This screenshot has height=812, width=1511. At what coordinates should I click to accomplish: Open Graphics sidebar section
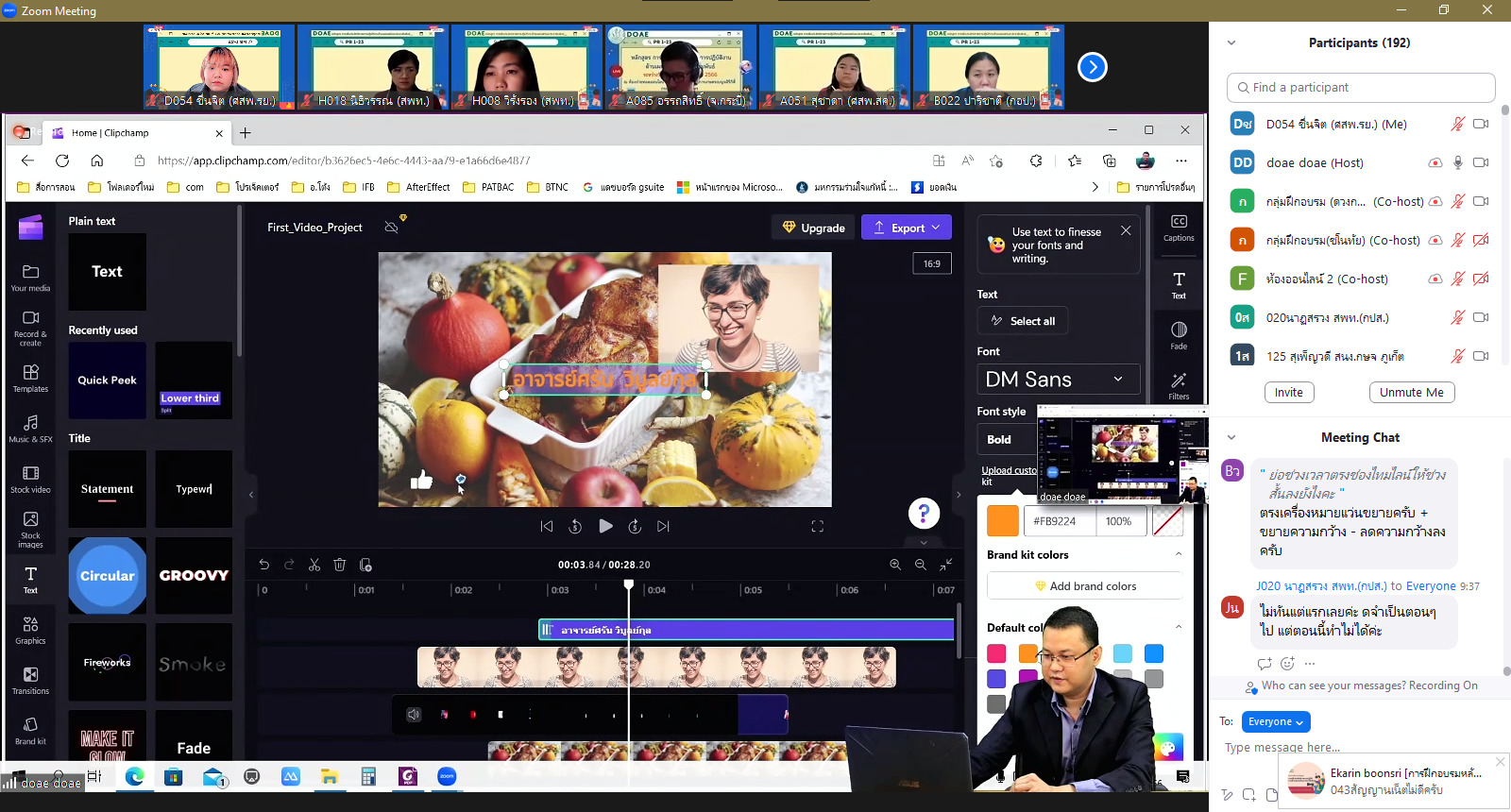tap(30, 630)
